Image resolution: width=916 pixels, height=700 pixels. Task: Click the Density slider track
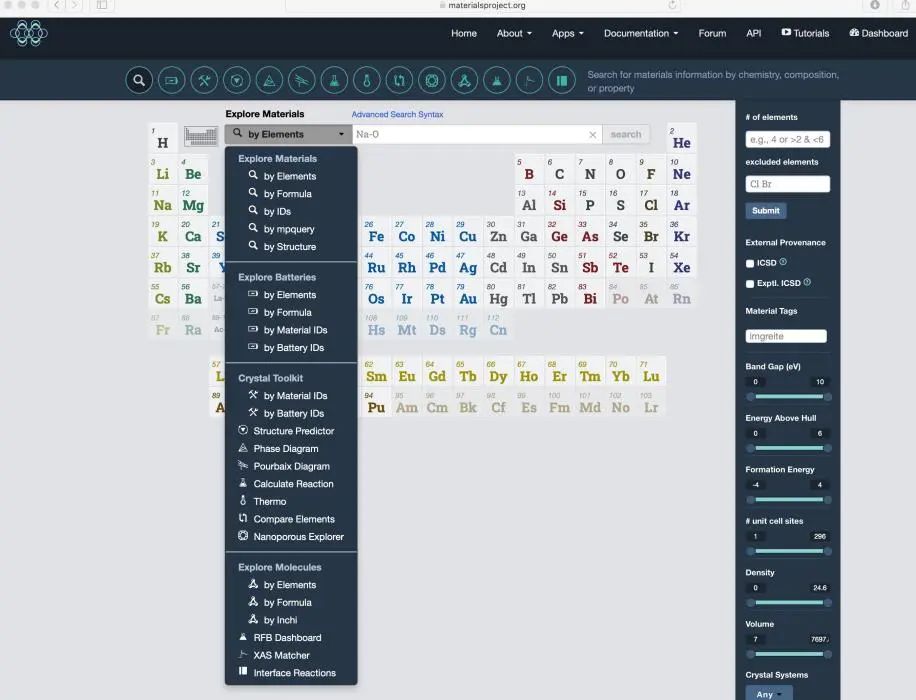pyautogui.click(x=789, y=602)
